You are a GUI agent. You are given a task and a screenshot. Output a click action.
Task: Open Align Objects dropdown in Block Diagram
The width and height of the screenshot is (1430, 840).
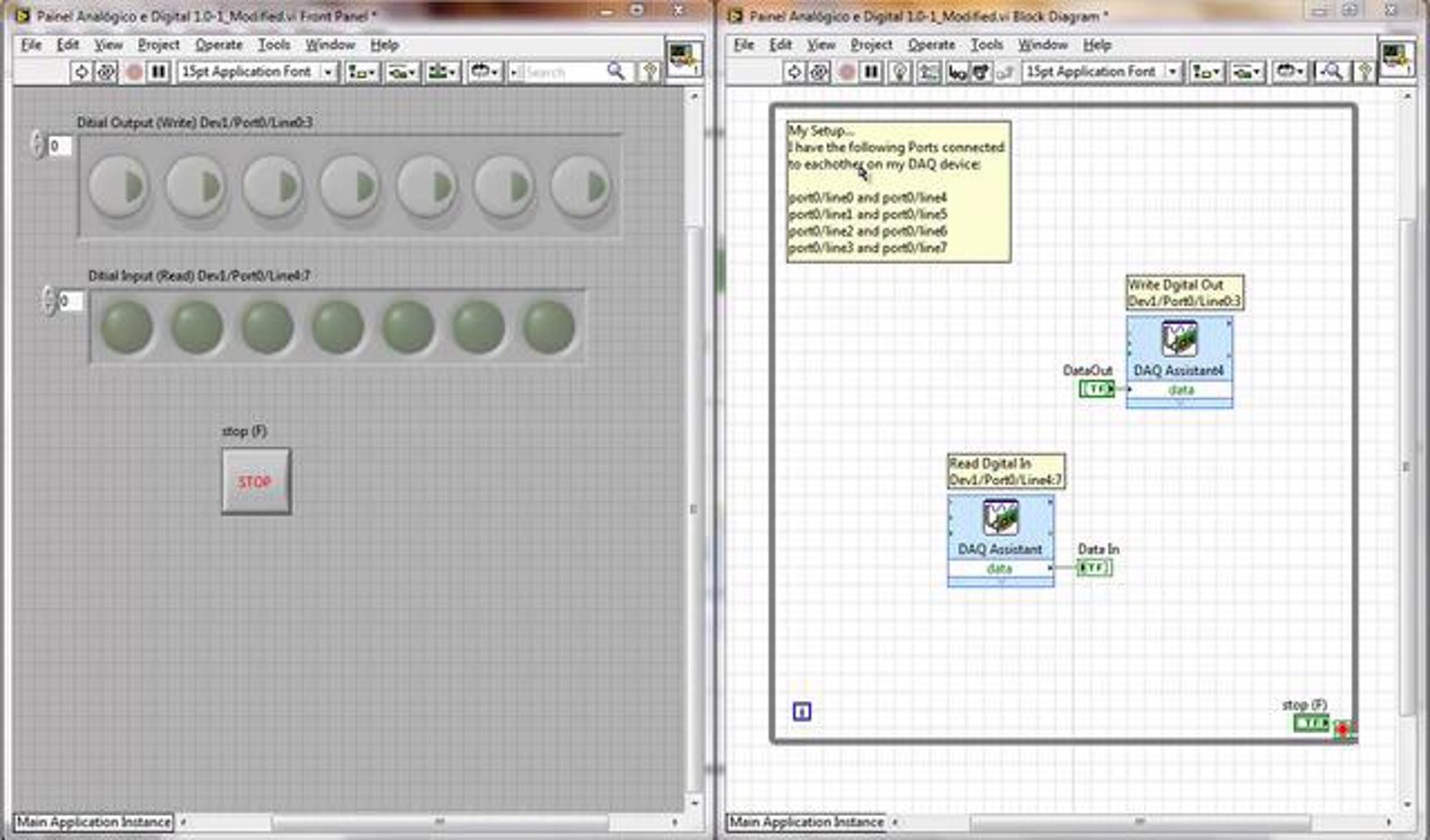[1205, 72]
